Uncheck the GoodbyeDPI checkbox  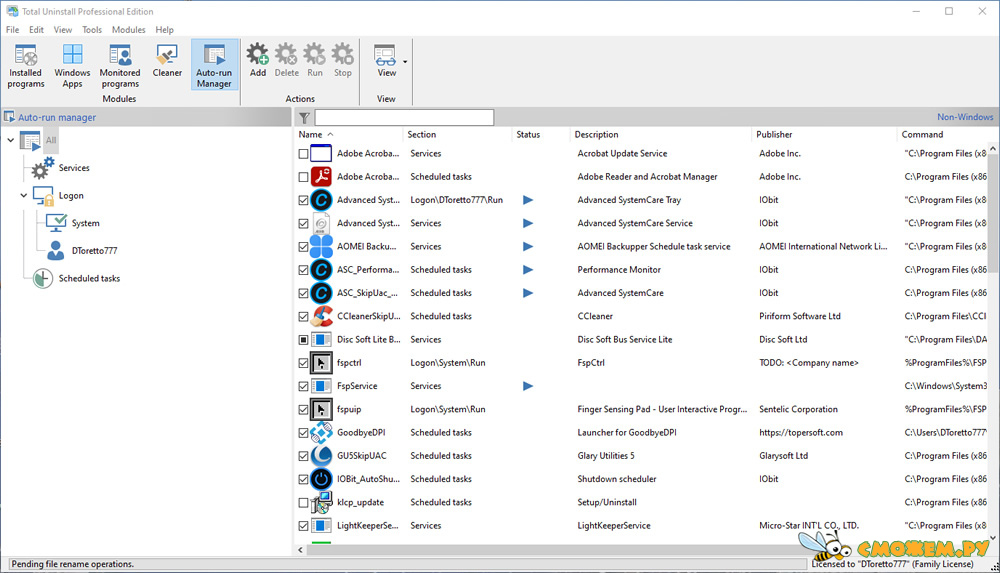click(304, 433)
